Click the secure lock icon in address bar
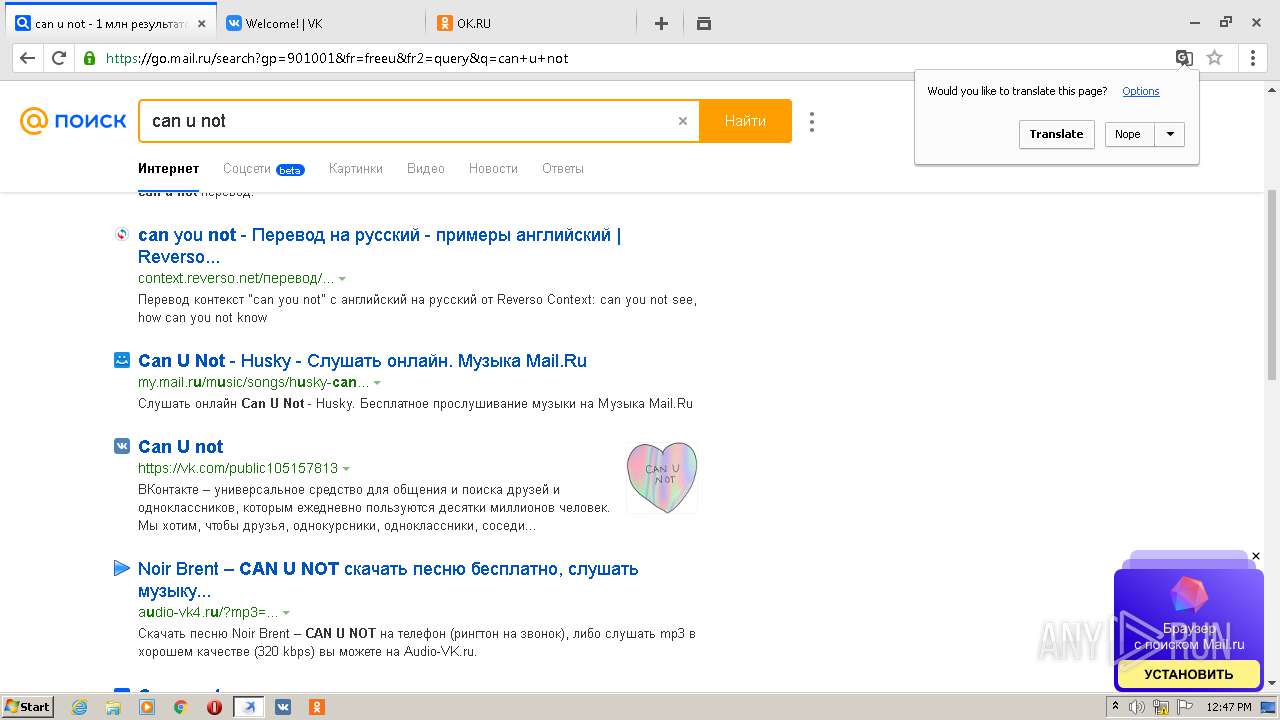This screenshot has height=720, width=1280. point(90,58)
